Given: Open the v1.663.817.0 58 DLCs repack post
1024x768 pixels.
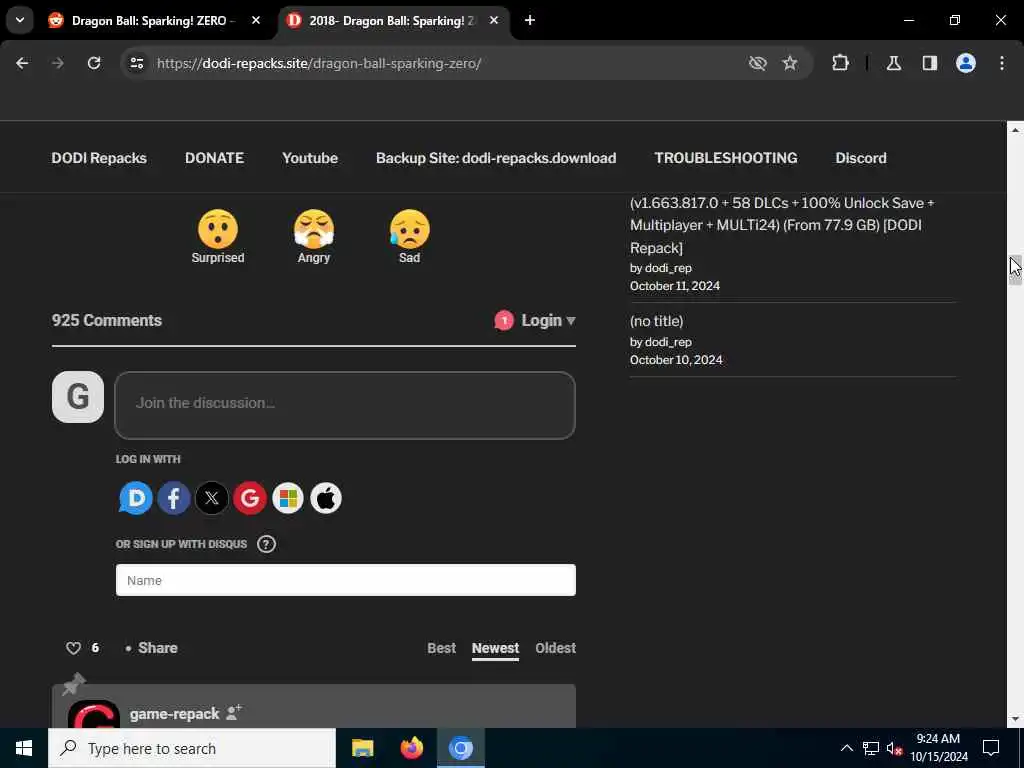Looking at the screenshot, I should 782,225.
